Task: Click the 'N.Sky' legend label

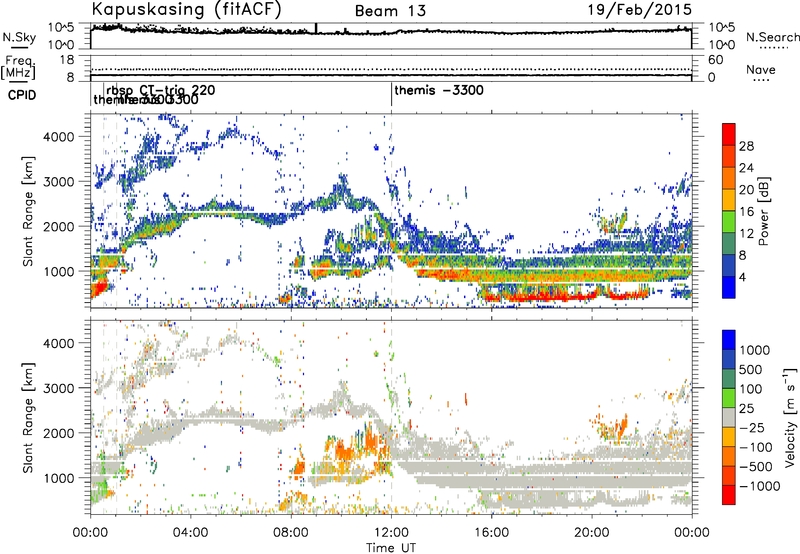Action: tap(19, 37)
